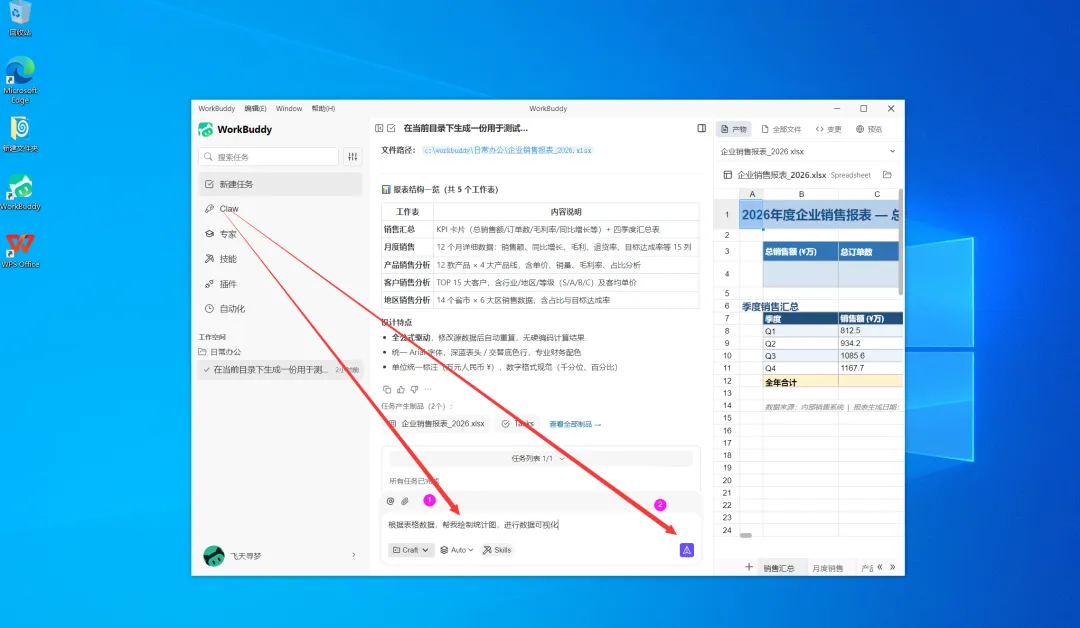Click into the message input text box
This screenshot has height=628, width=1080.
tap(541, 525)
